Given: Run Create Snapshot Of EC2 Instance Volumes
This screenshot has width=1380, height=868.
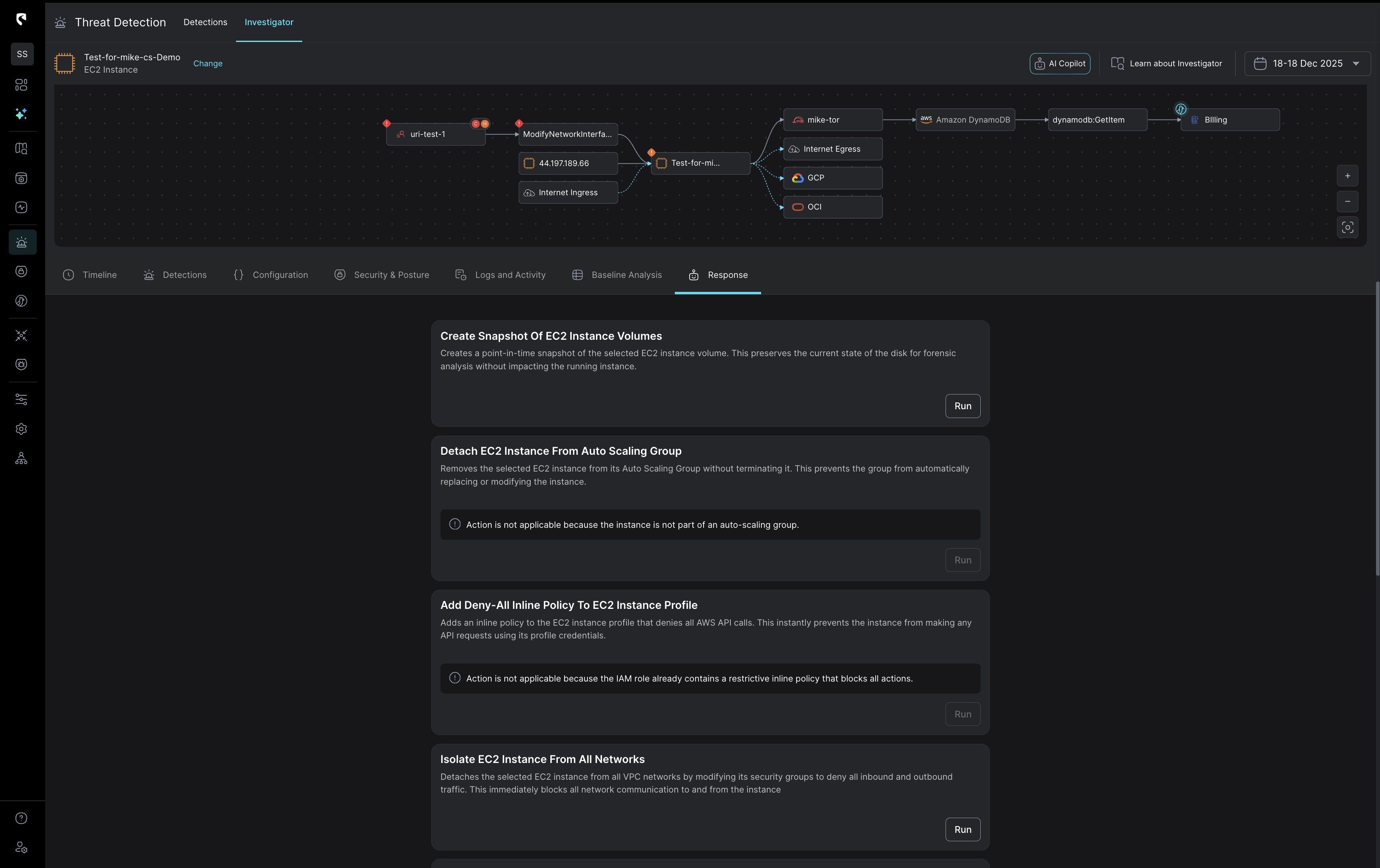Looking at the screenshot, I should 962,406.
